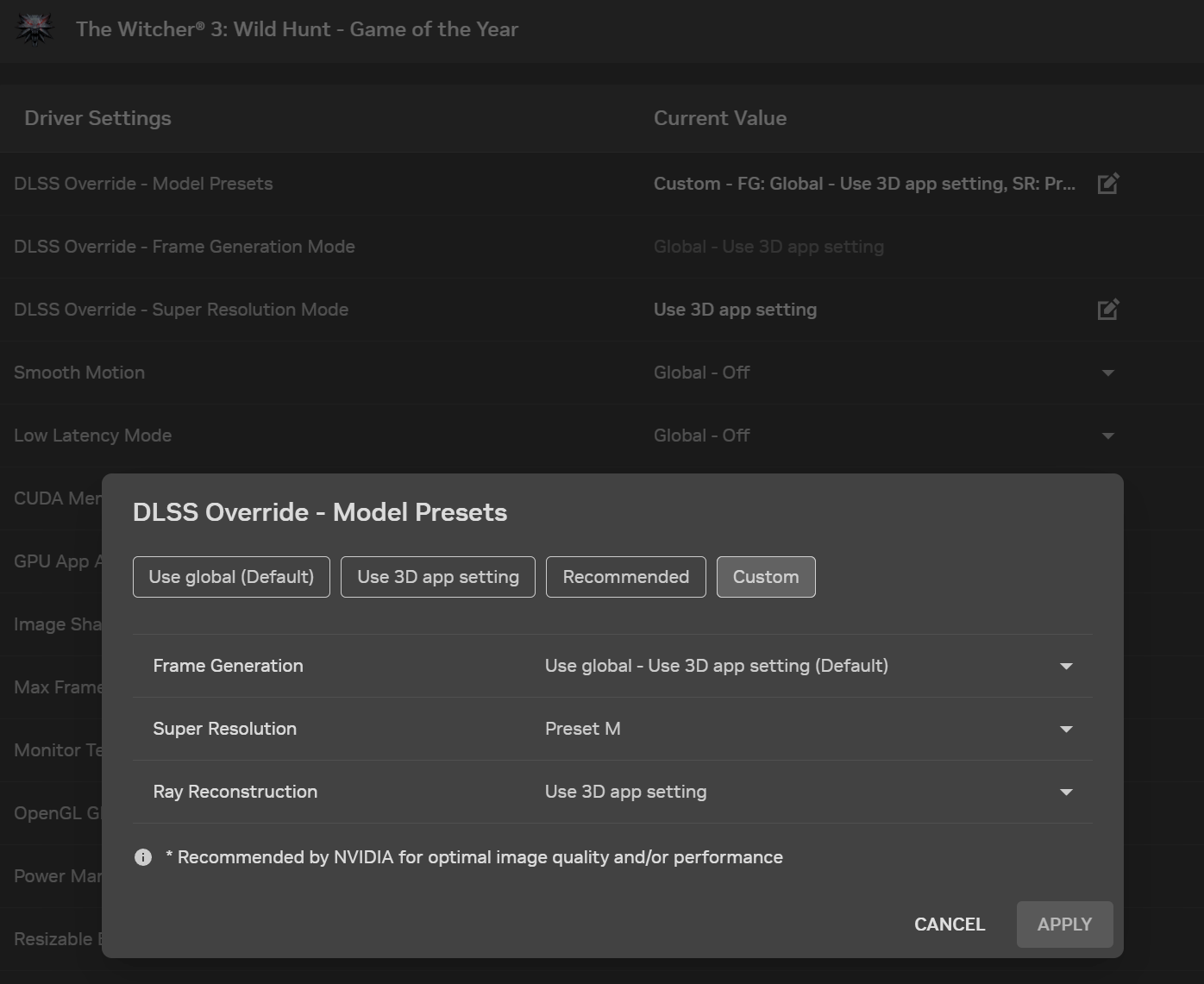Click the Use 3D app setting value for Super Resolution Mode
This screenshot has height=984, width=1204.
pyautogui.click(x=736, y=310)
